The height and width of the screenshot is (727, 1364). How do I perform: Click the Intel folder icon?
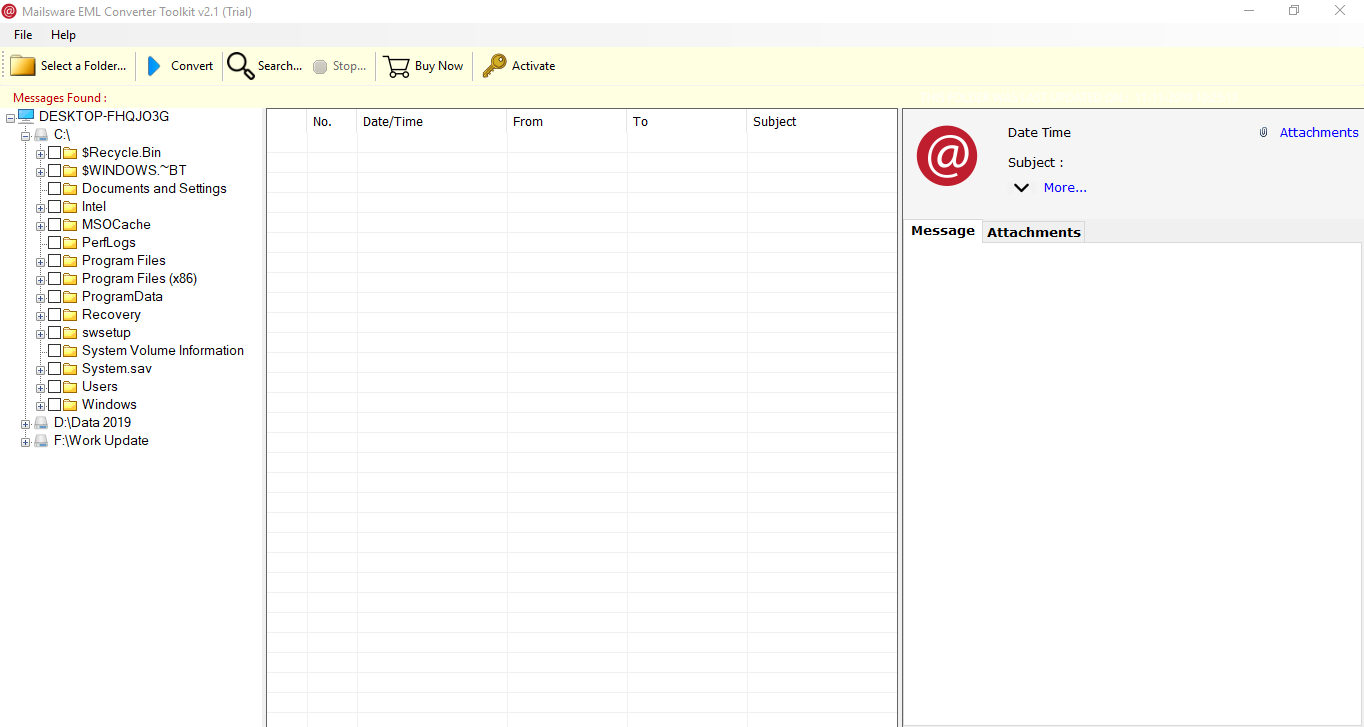70,207
